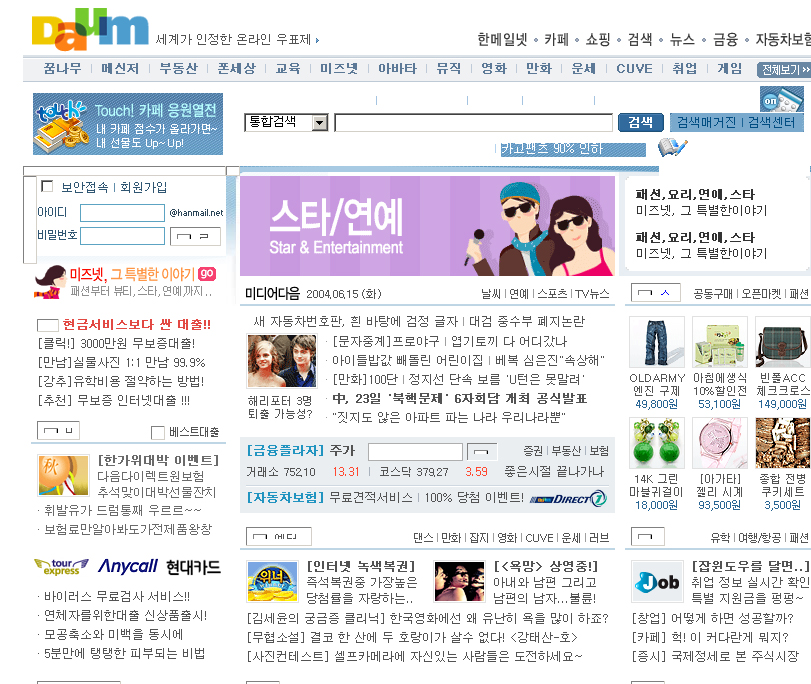811x684 pixels.
Task: Open the 부동산 menu
Action: point(178,68)
